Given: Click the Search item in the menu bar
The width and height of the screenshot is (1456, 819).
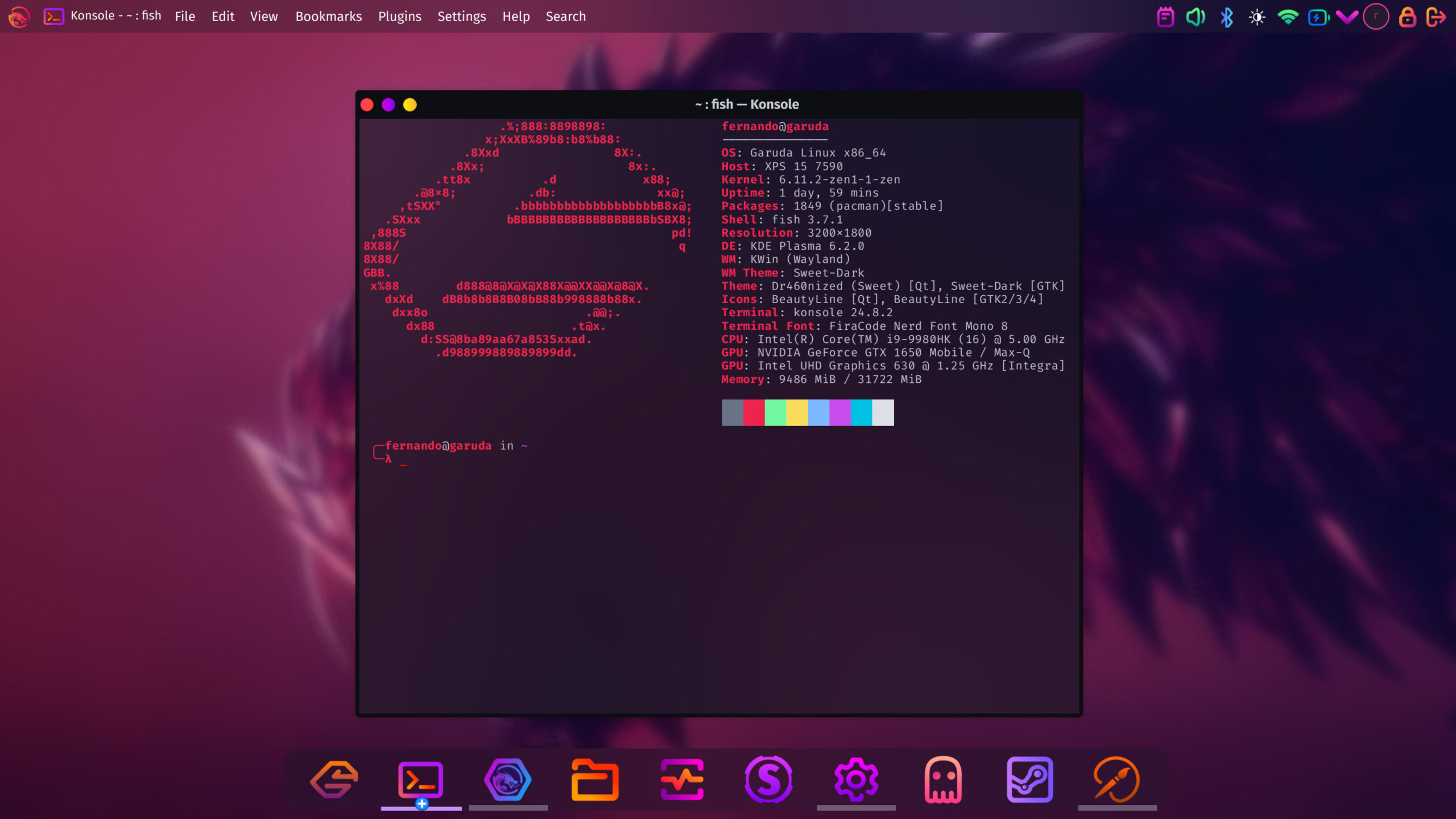Looking at the screenshot, I should click(x=565, y=16).
